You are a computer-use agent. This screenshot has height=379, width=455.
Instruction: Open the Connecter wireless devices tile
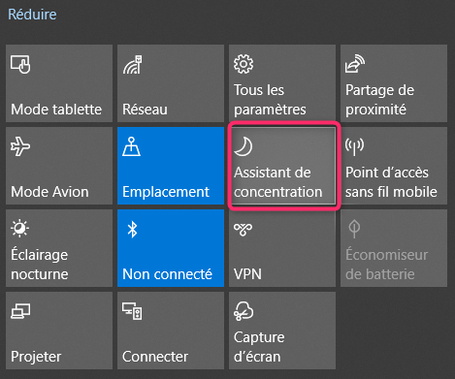(x=171, y=330)
